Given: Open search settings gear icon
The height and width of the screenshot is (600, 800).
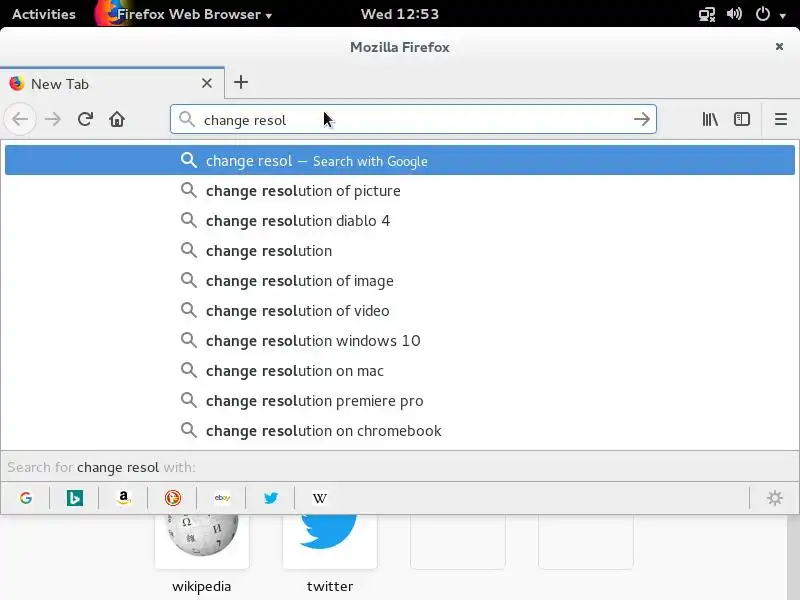Looking at the screenshot, I should pos(774,498).
